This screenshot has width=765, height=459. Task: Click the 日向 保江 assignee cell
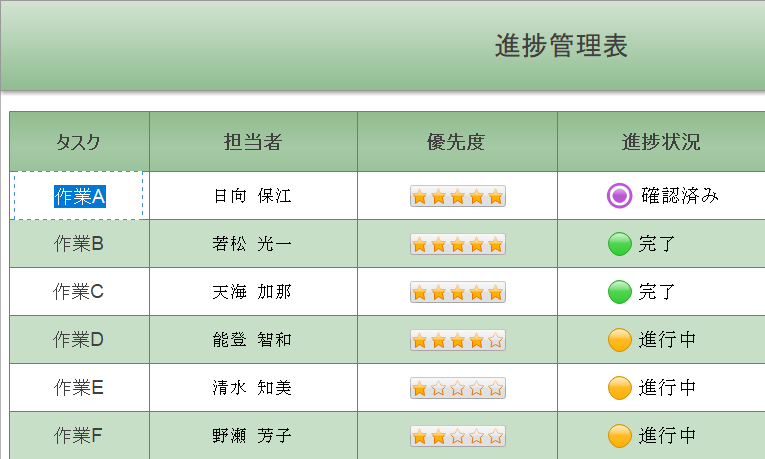click(252, 196)
